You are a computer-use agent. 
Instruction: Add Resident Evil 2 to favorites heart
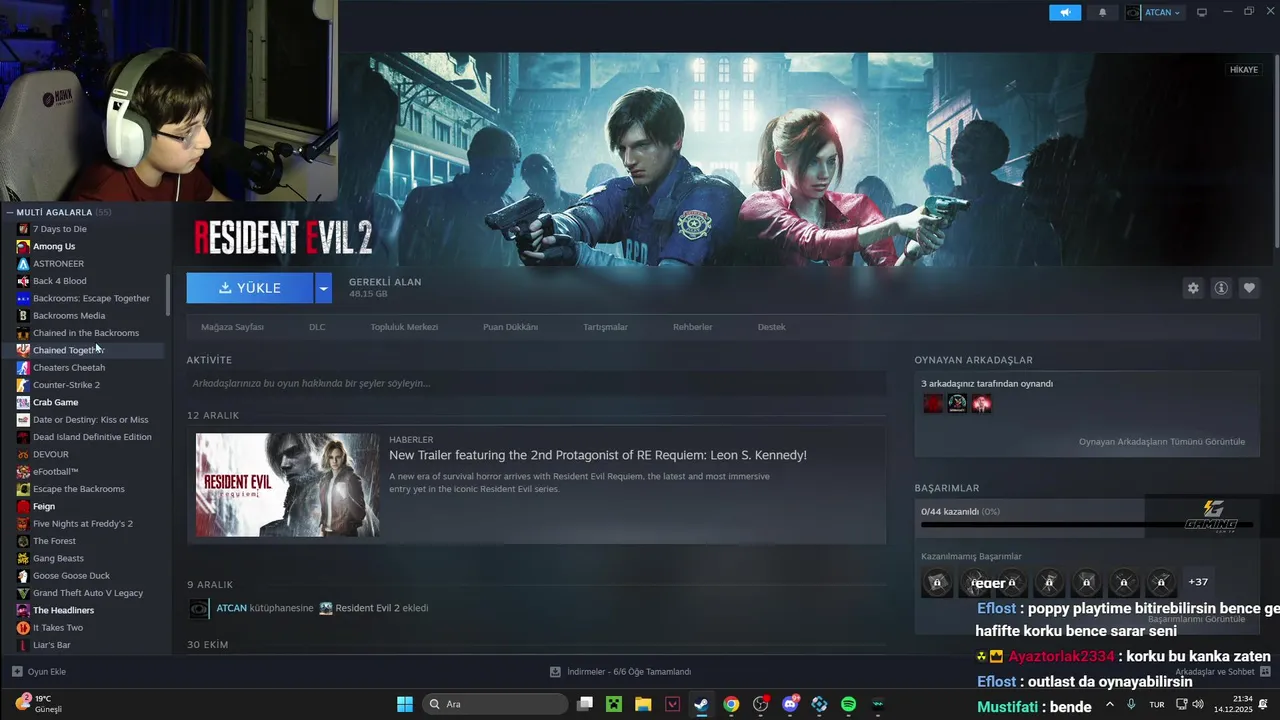point(1249,288)
